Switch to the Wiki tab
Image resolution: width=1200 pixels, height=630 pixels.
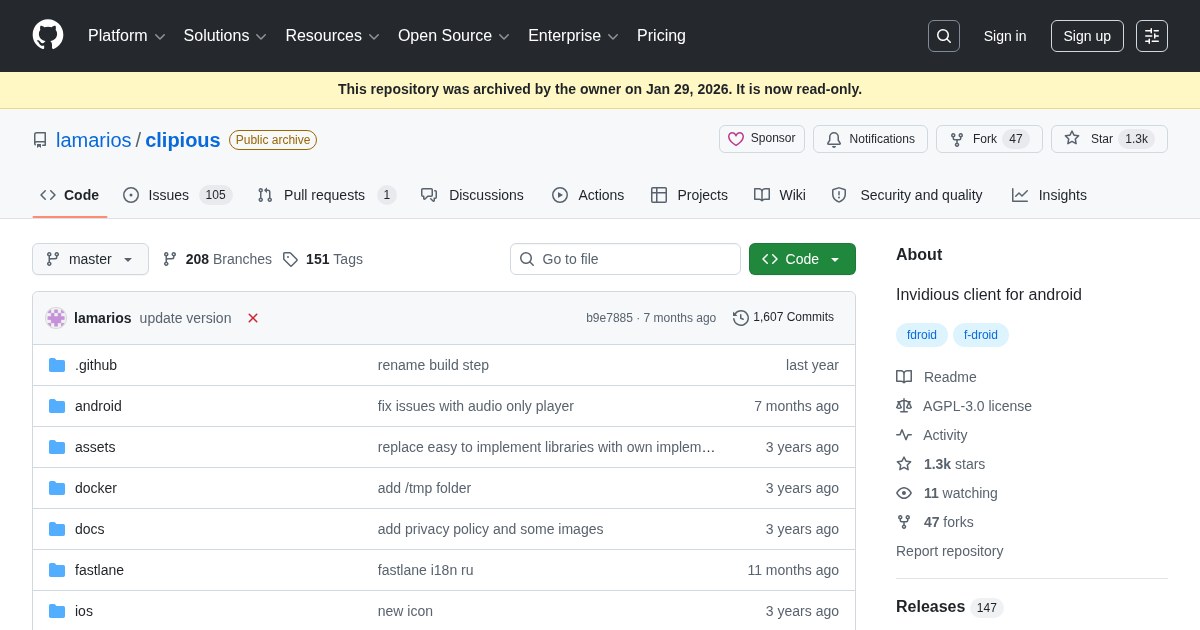click(780, 195)
